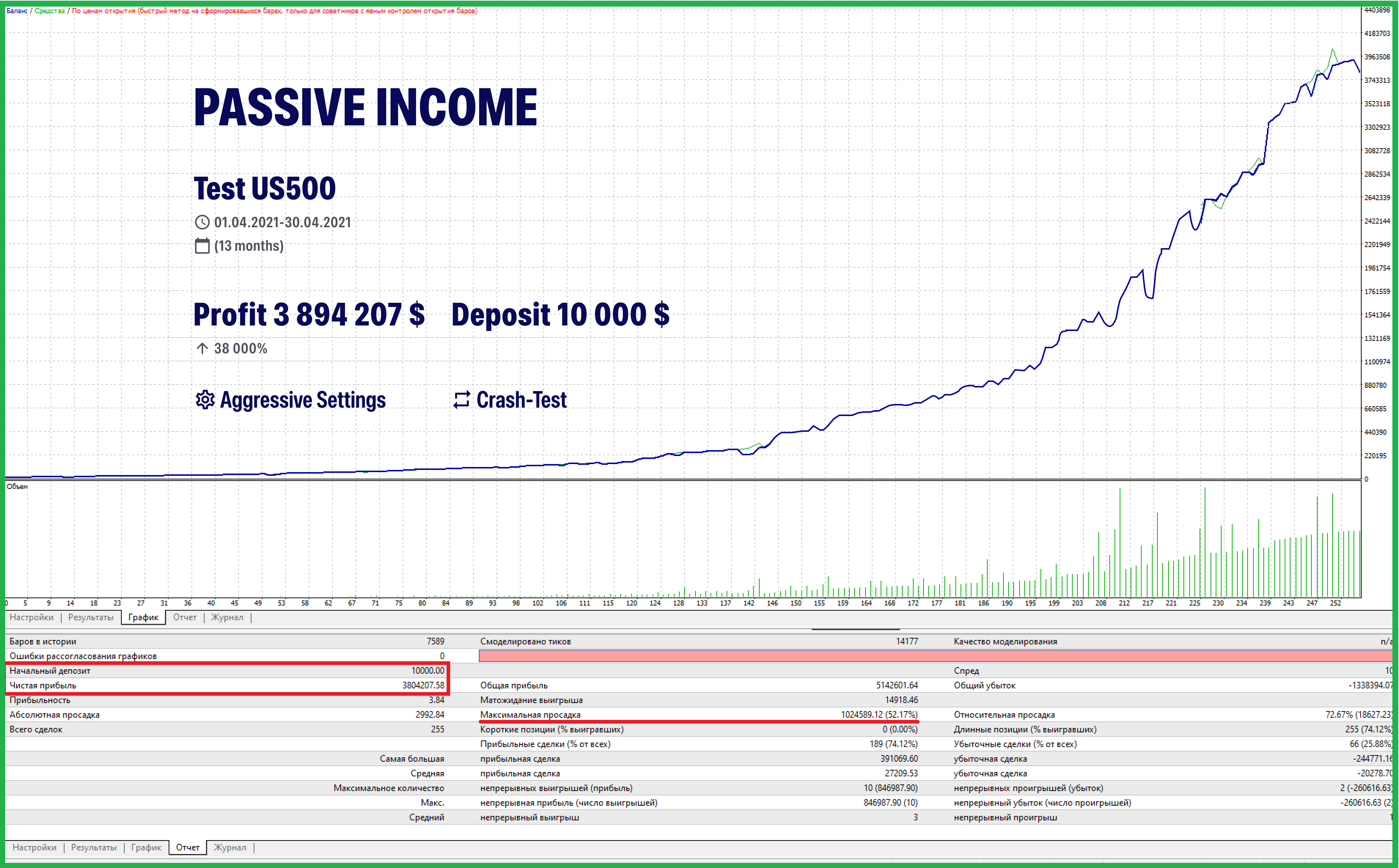Click the loop arrows icon beside Crash-Test

coord(462,400)
